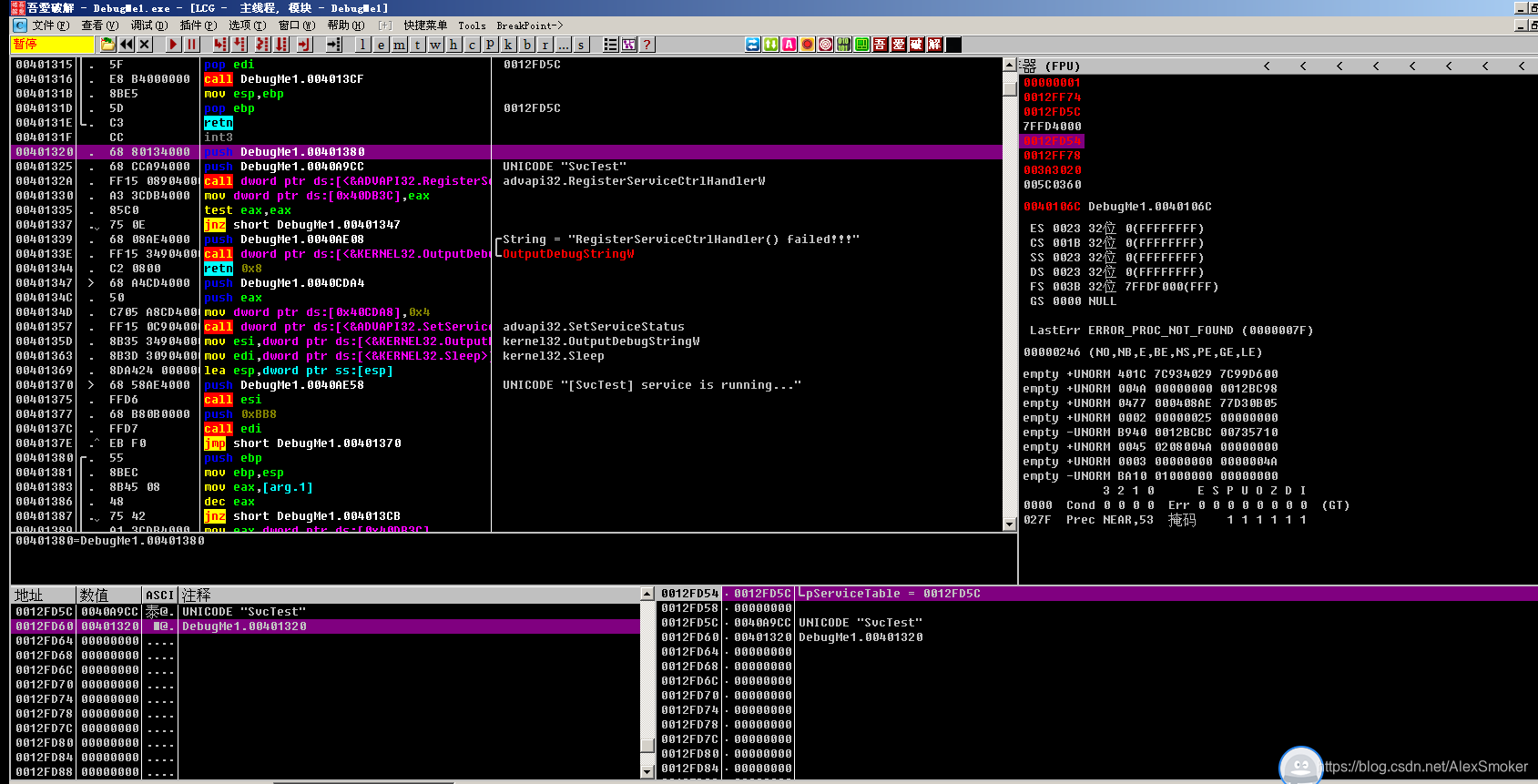This screenshot has height=784, width=1538.
Task: Click the green window-layout plugin icon
Action: [861, 44]
